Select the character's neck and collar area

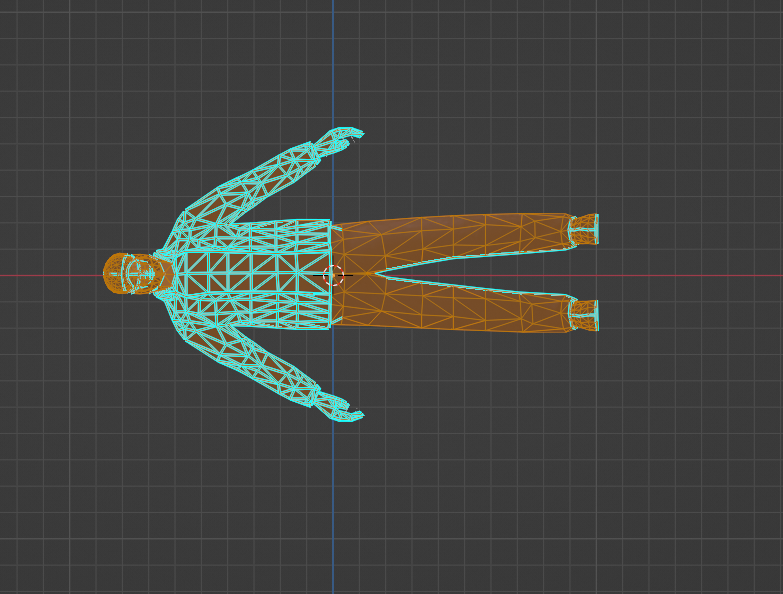pos(166,273)
